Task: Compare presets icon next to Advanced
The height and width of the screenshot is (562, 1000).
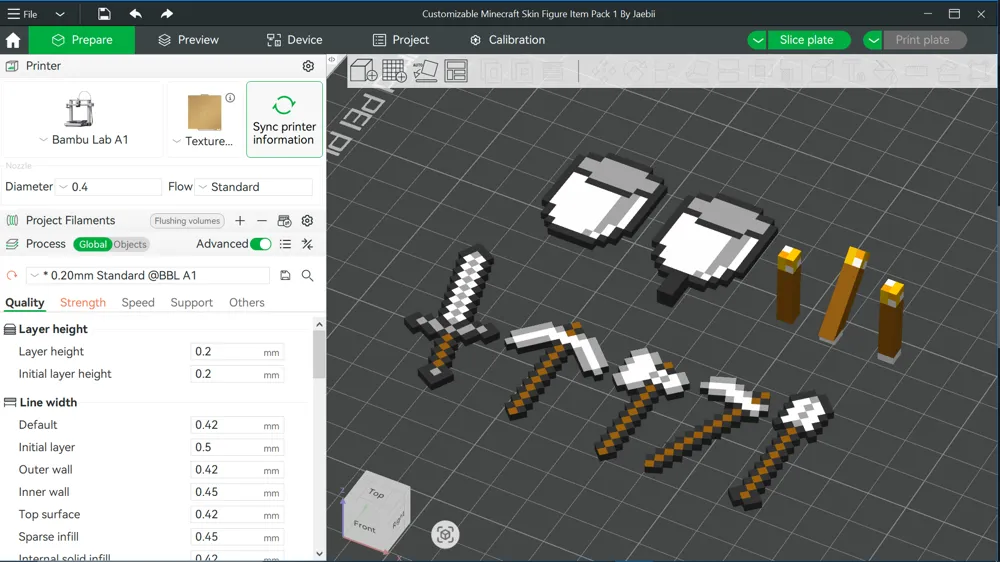Action: (307, 244)
